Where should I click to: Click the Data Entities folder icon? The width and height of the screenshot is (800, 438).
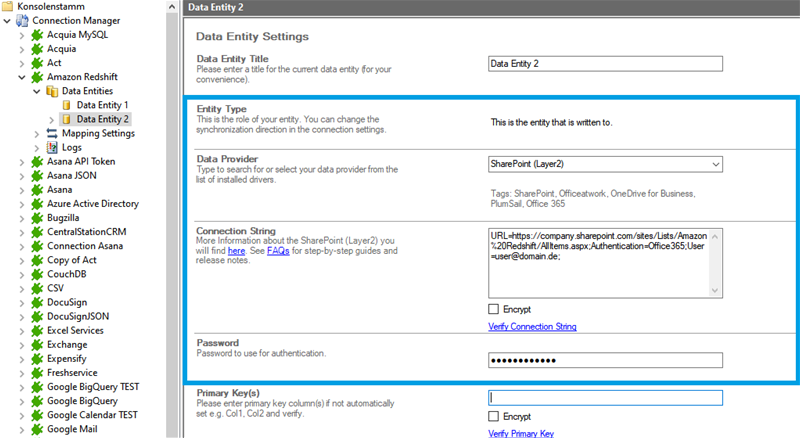click(x=52, y=90)
